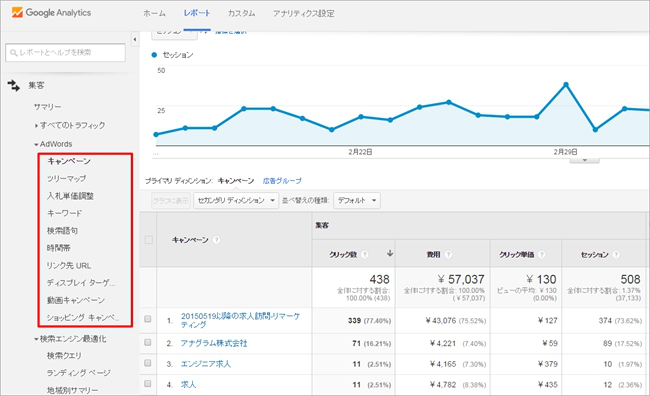Viewport: 650px width, 396px height.
Task: Click the クリック単価 column header
Action: point(517,254)
